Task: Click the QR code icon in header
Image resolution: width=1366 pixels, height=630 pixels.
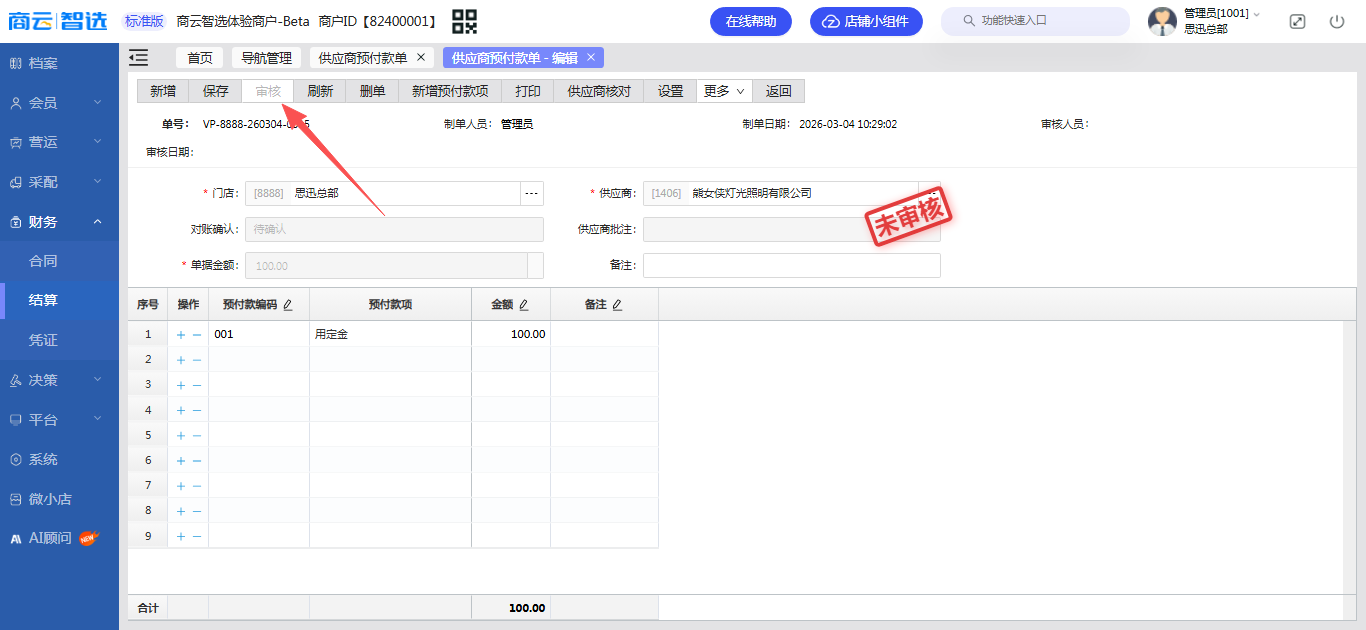Action: [464, 21]
